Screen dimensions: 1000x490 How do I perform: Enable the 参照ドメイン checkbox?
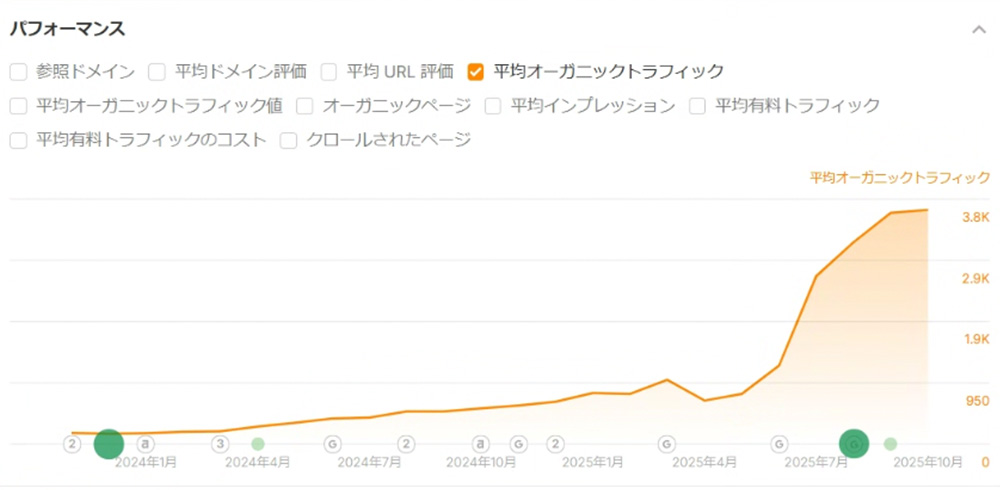point(18,72)
